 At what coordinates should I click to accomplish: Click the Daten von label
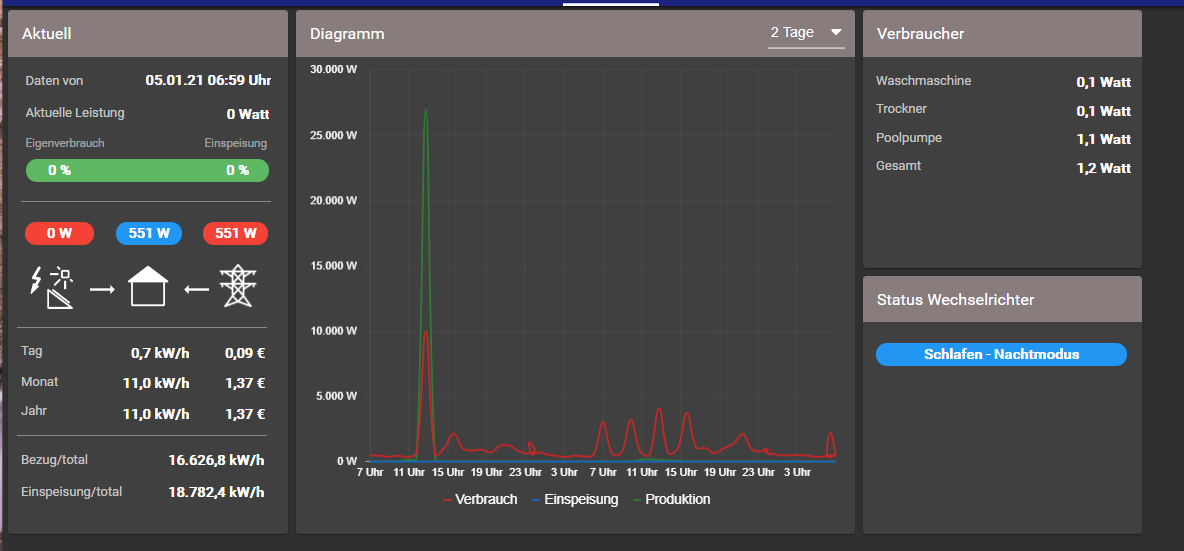[x=54, y=81]
